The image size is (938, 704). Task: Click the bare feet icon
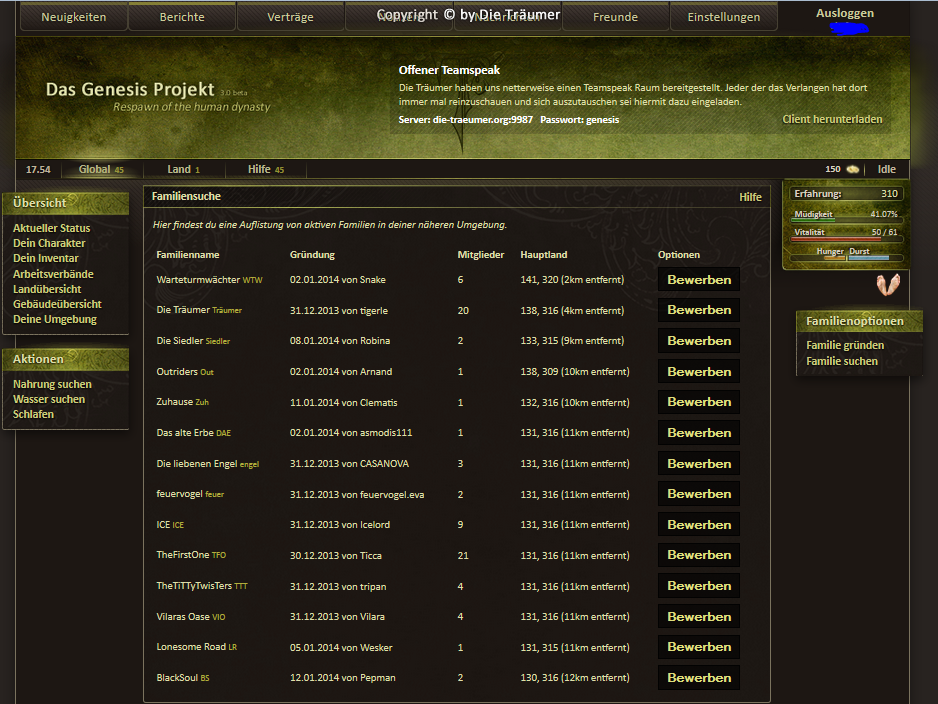pyautogui.click(x=887, y=285)
